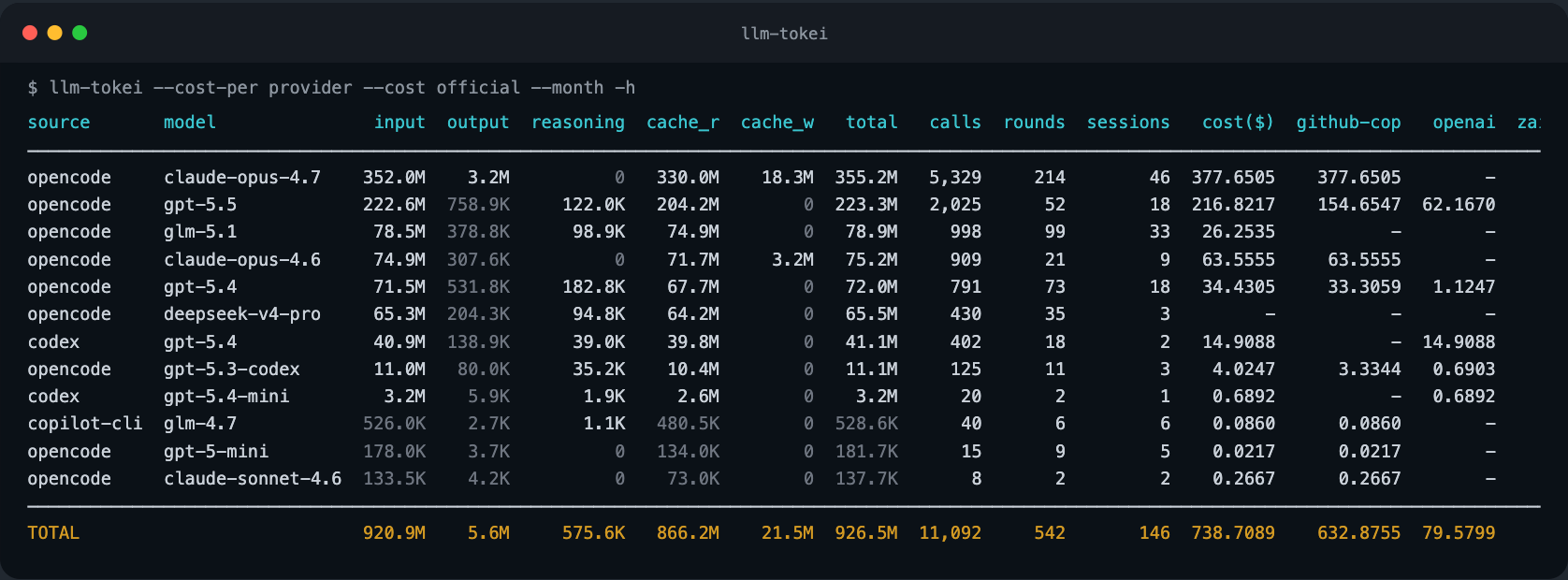Viewport: 1568px width, 580px height.
Task: Click openai value 0.6903
Action: click(x=1464, y=370)
